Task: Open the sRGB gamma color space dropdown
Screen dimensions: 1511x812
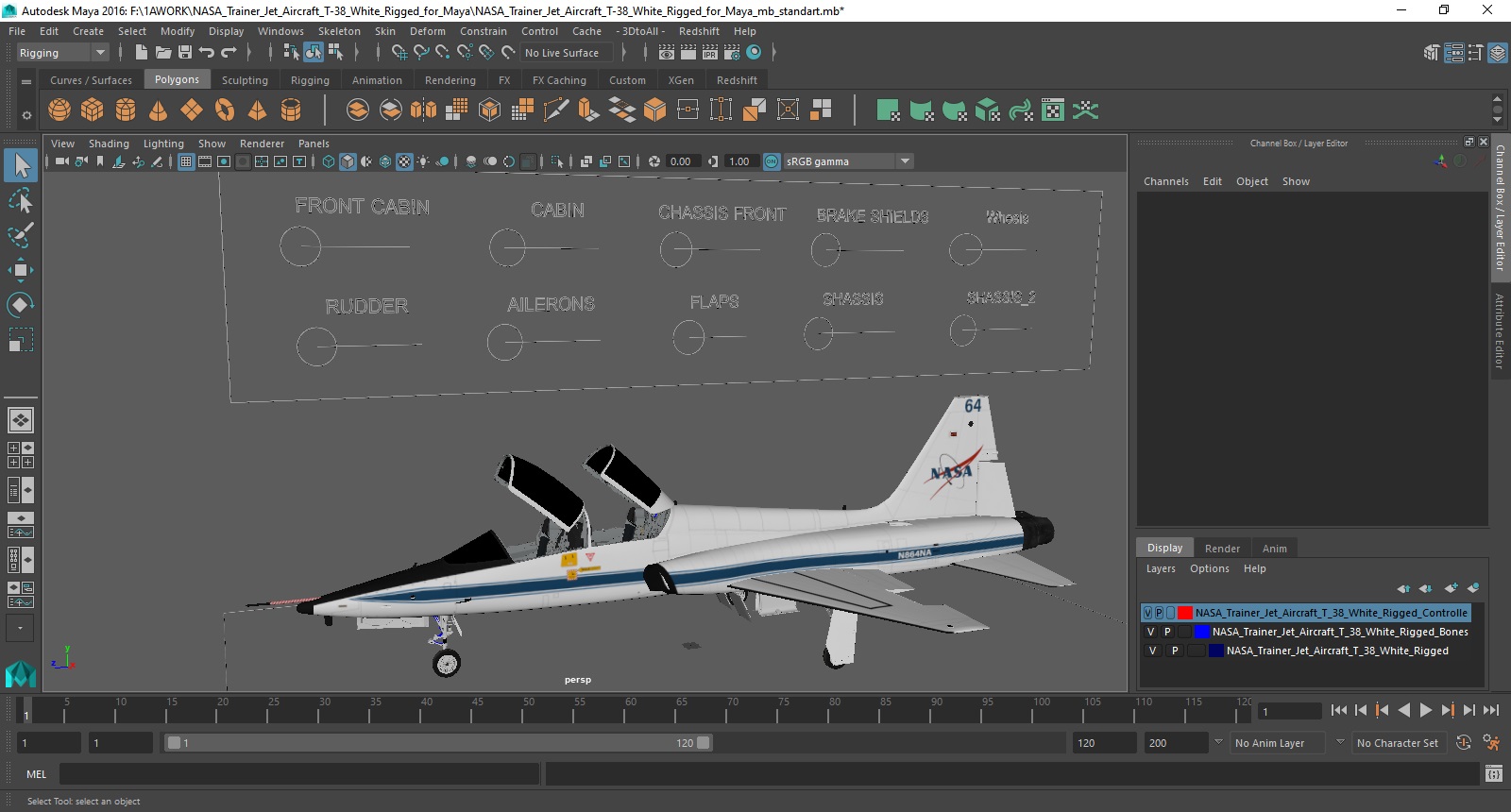Action: pos(848,161)
